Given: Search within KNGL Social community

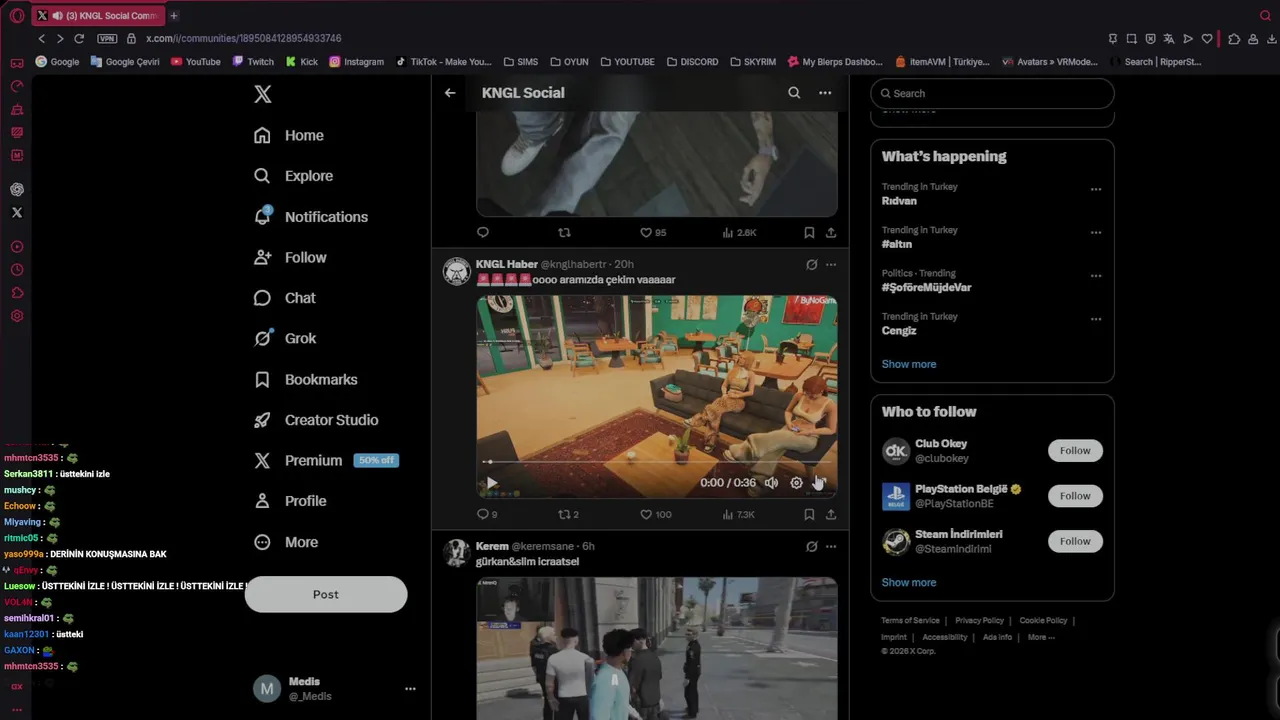Looking at the screenshot, I should [x=794, y=93].
